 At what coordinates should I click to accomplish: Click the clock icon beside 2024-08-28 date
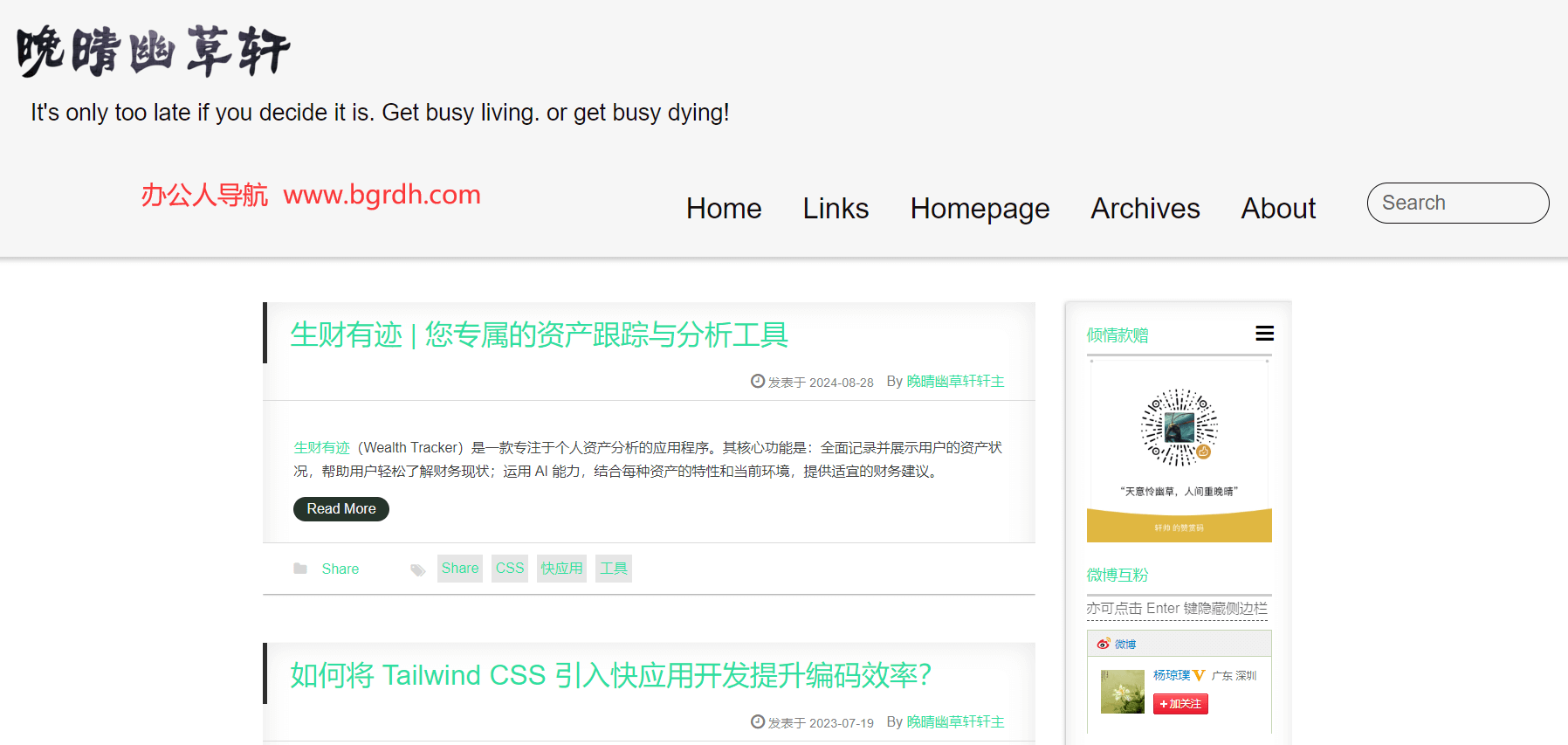(x=757, y=382)
